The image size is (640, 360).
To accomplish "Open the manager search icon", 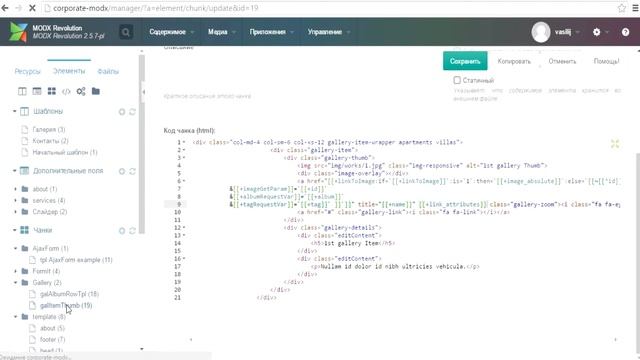I will [x=126, y=32].
